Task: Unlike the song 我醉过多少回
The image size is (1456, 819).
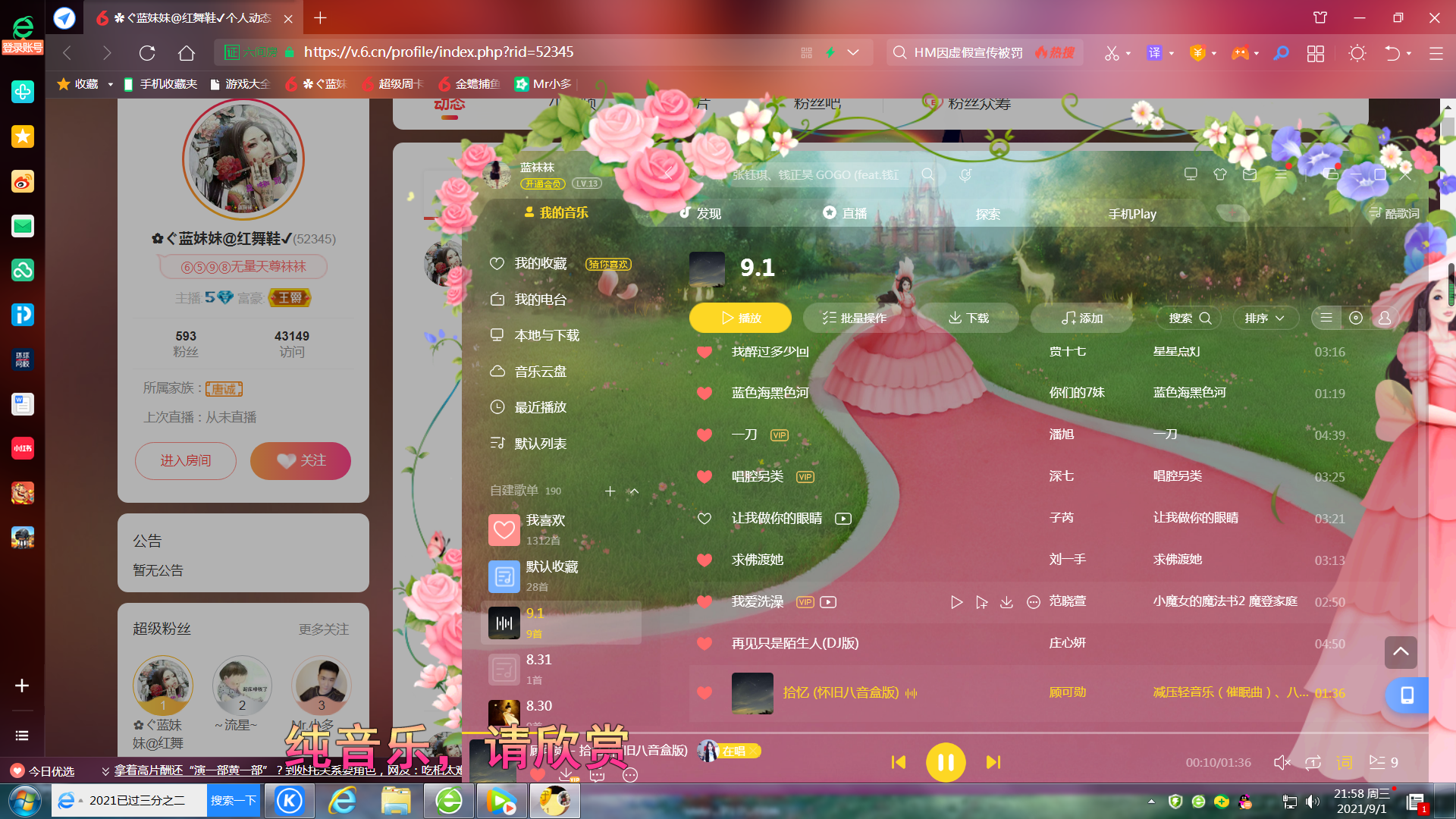Action: click(704, 352)
